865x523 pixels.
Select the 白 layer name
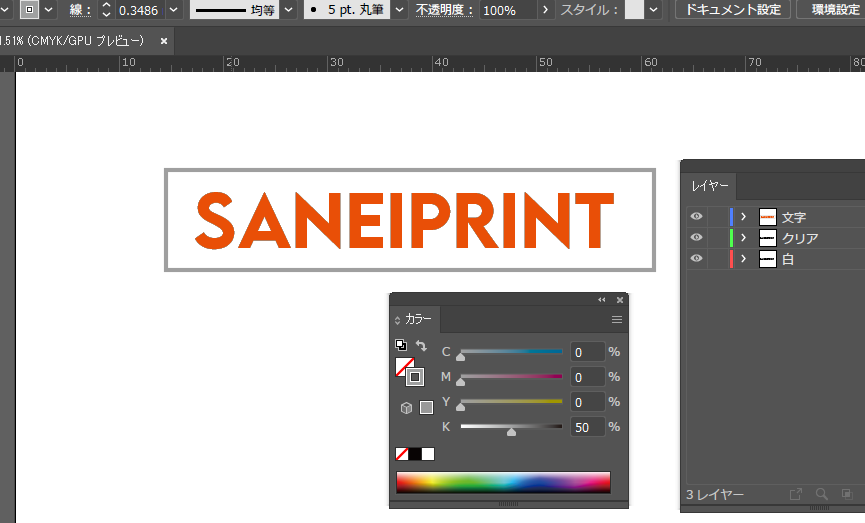point(788,259)
